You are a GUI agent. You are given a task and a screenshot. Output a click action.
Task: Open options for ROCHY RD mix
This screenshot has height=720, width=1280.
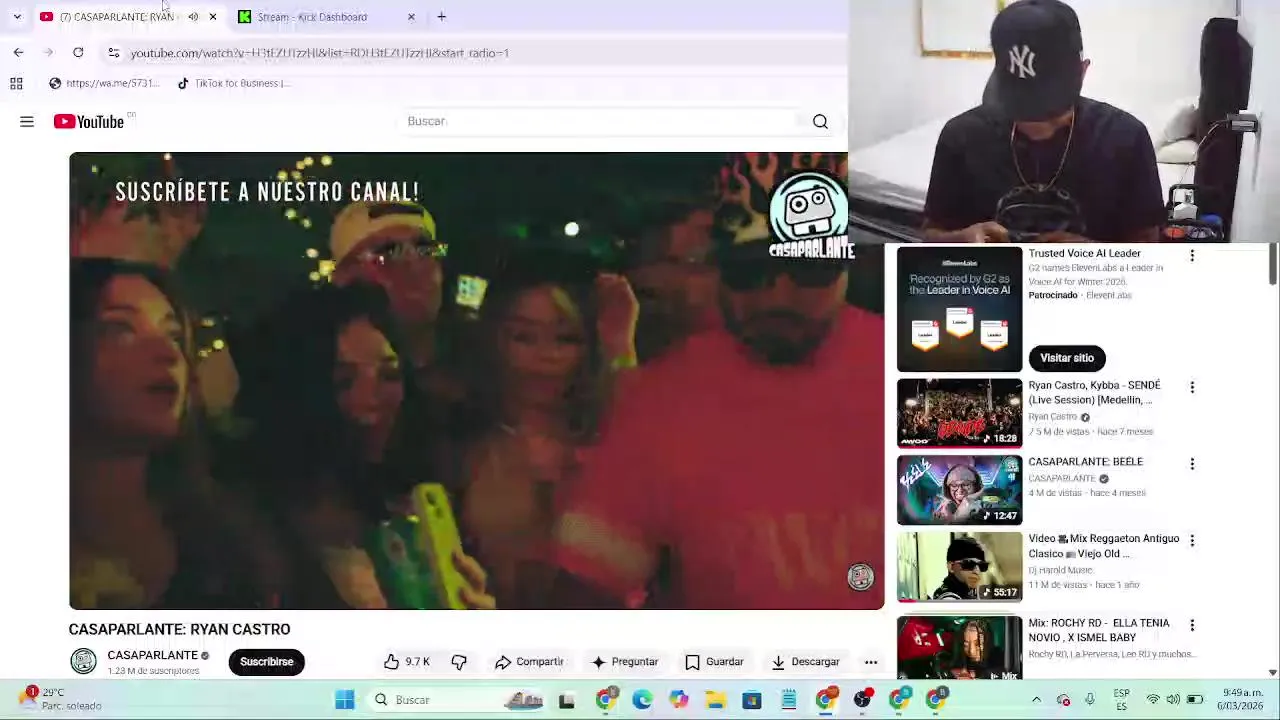(x=1192, y=625)
